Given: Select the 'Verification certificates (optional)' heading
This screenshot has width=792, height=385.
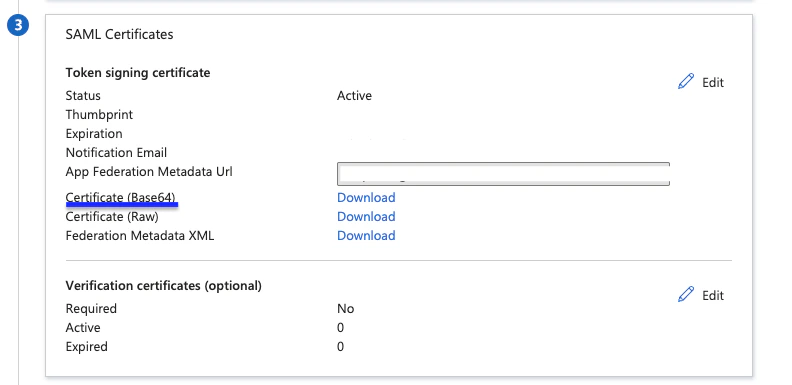Looking at the screenshot, I should click(164, 286).
